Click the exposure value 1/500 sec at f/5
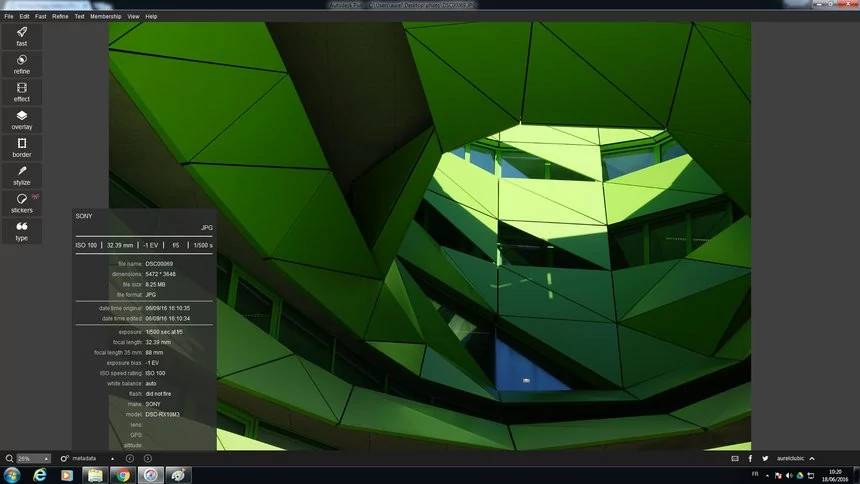This screenshot has width=860, height=484. 164,332
